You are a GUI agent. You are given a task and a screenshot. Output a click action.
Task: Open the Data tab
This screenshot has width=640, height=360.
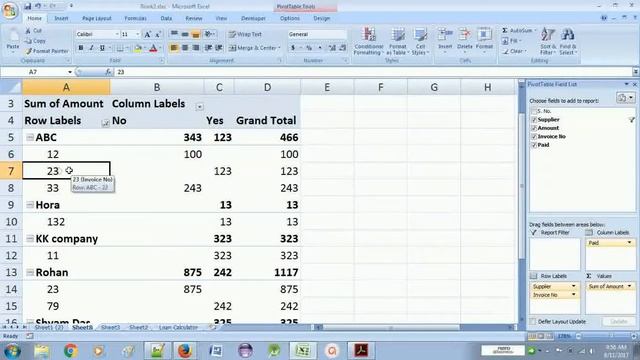[166, 18]
